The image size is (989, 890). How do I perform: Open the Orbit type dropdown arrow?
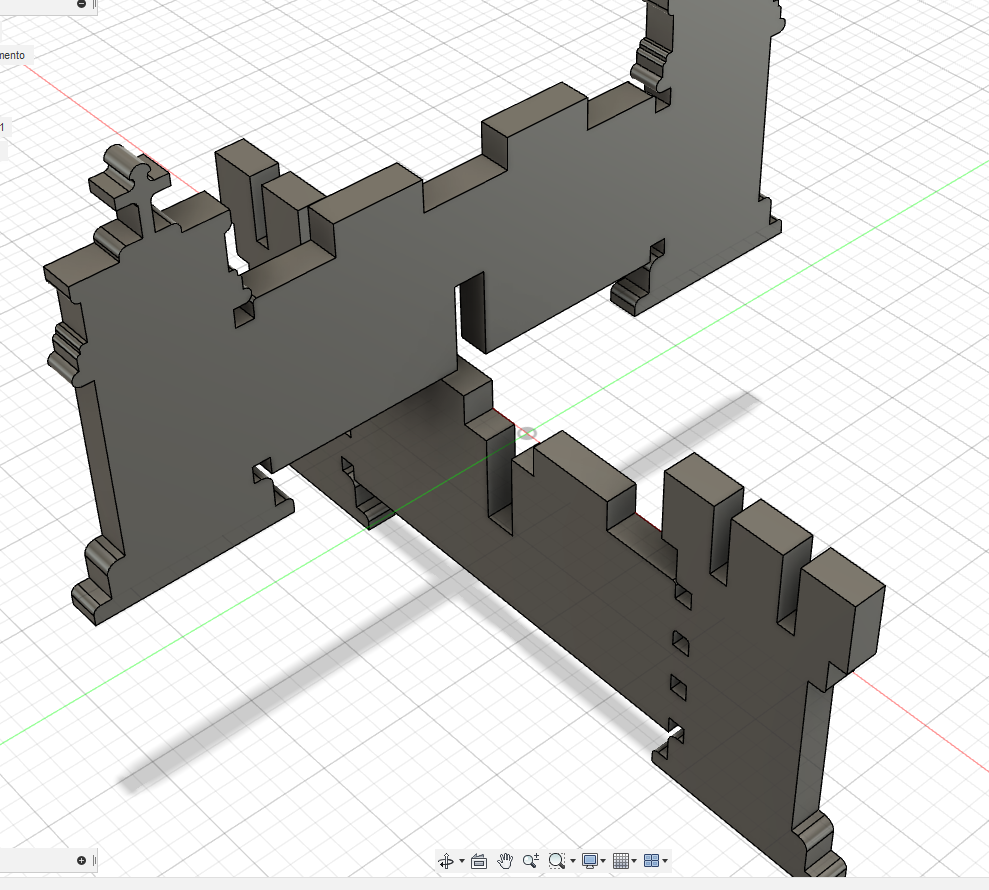(462, 861)
